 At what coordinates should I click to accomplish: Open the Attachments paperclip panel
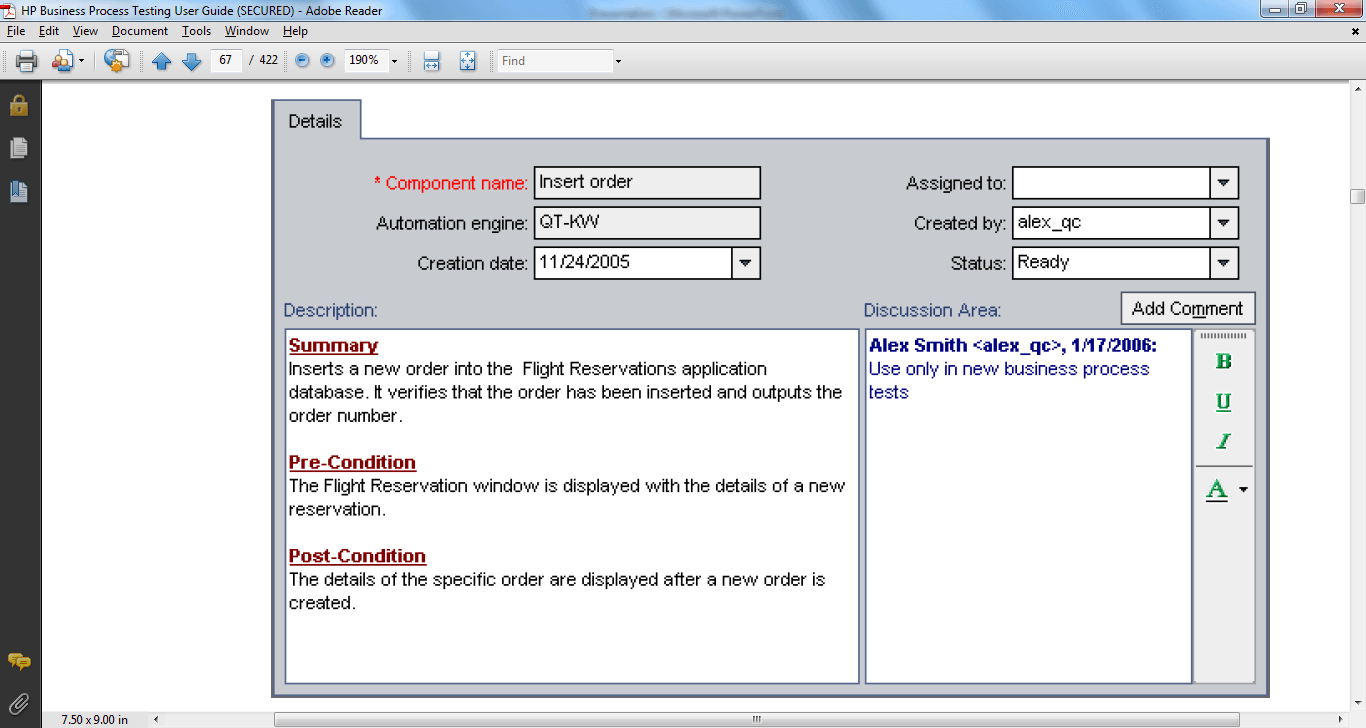pos(19,703)
